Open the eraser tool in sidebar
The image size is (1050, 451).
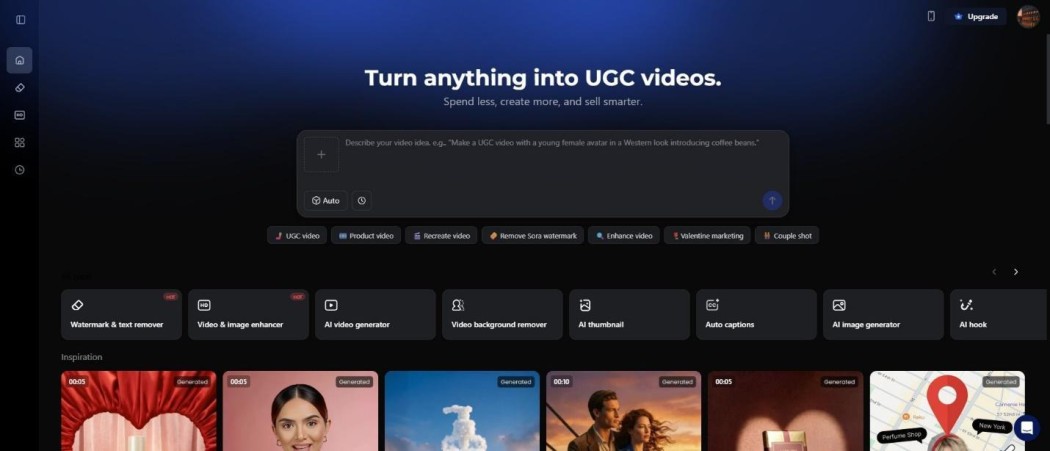[x=20, y=88]
